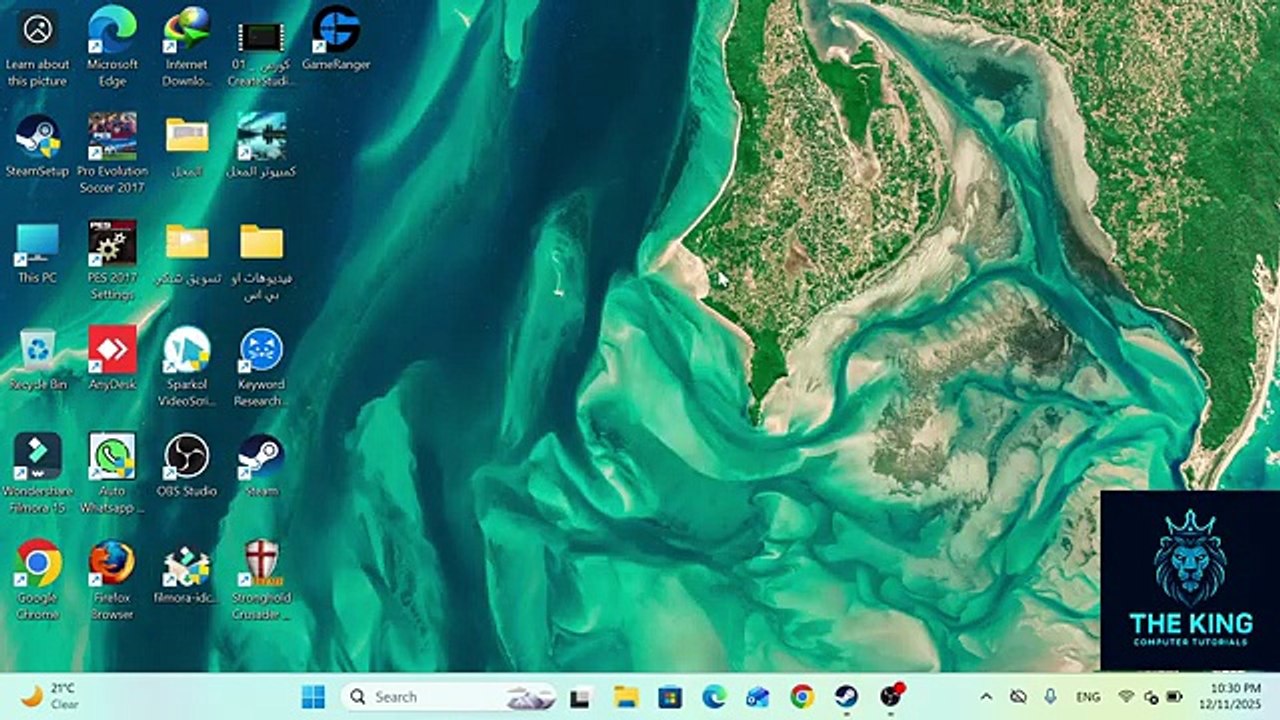
Task: Select the This PC desktop icon
Action: (37, 253)
